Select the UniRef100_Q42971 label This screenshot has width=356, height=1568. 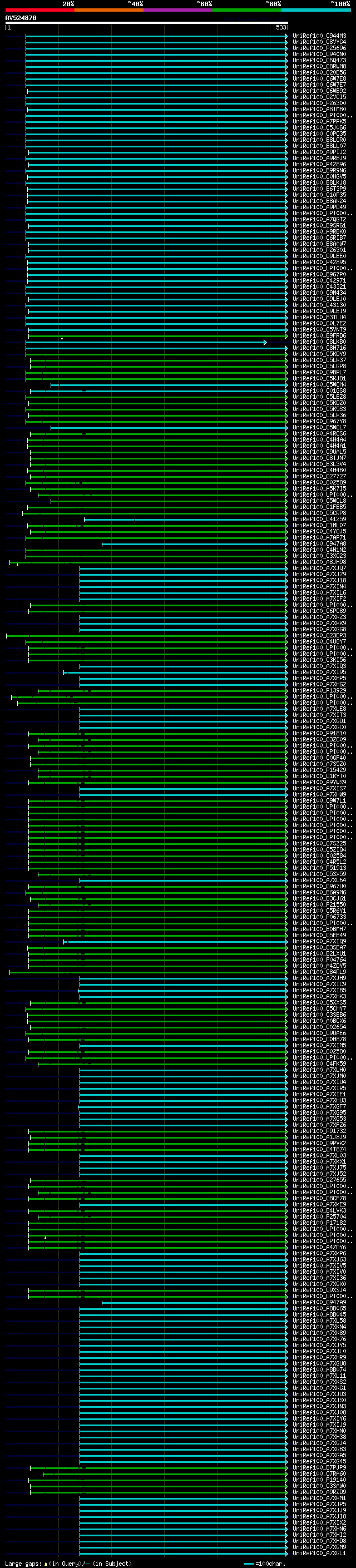coord(319,280)
